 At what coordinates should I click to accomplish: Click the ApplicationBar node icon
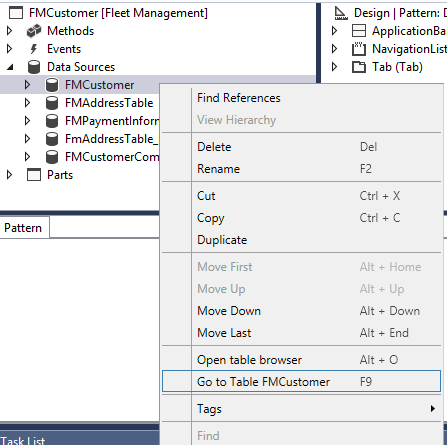point(359,31)
